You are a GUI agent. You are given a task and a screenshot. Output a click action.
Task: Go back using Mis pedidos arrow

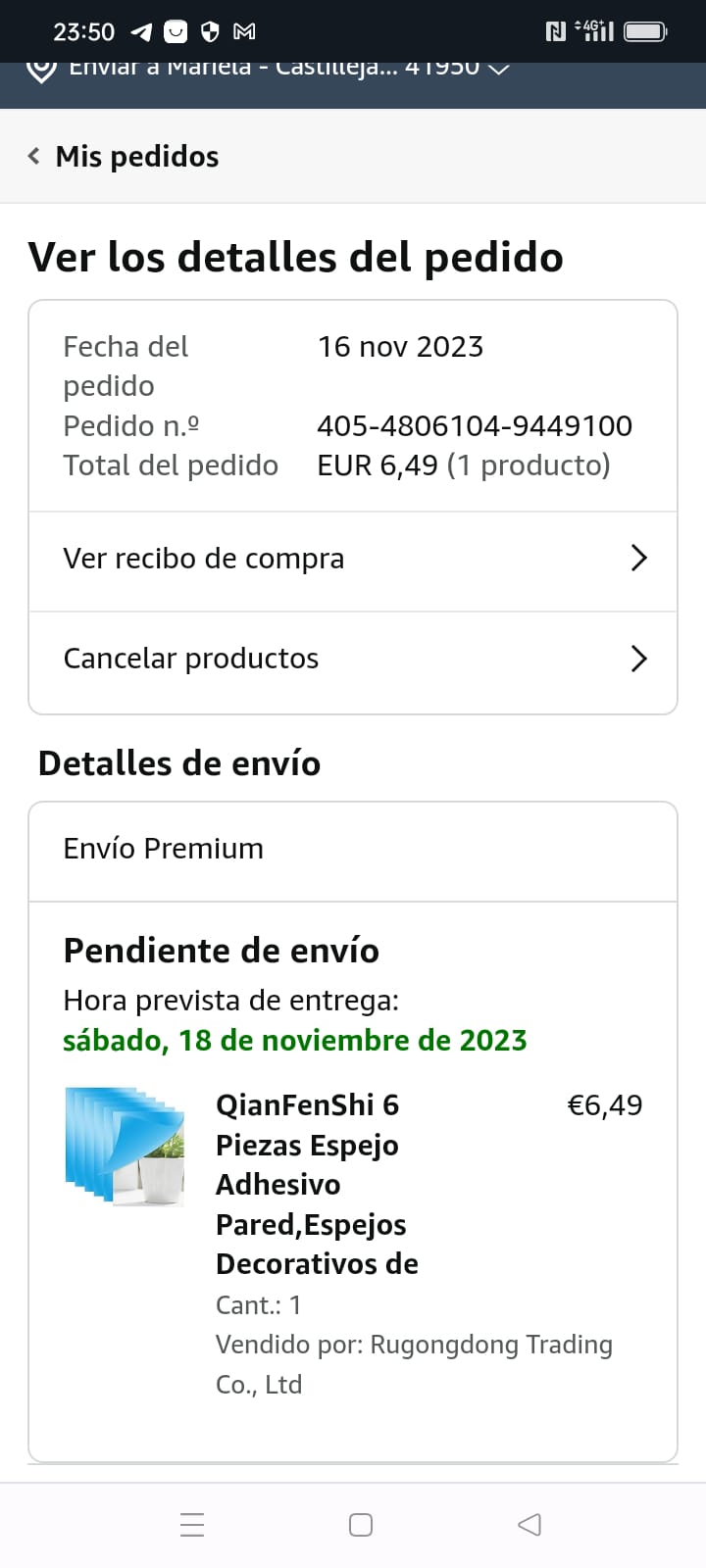[34, 156]
